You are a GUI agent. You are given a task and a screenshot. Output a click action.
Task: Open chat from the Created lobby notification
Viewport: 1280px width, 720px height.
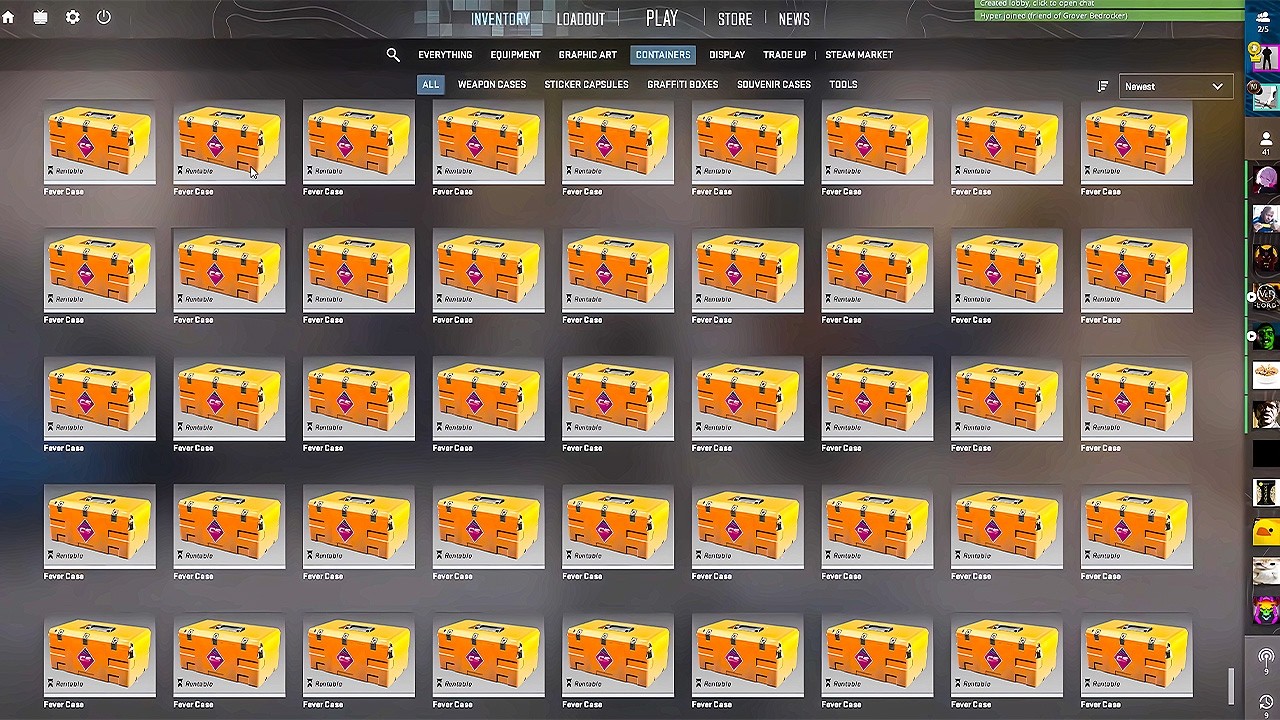click(x=1108, y=4)
